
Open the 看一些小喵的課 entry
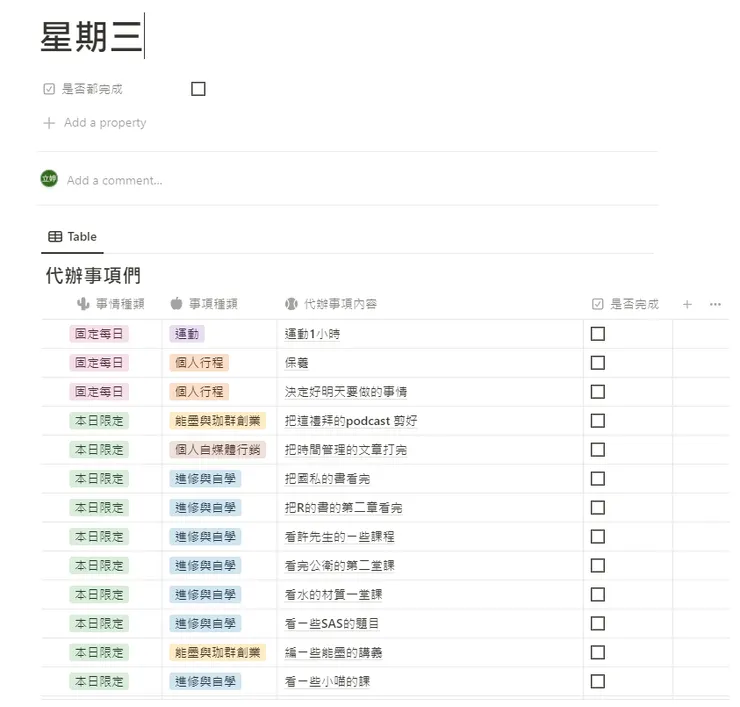pyautogui.click(x=327, y=682)
